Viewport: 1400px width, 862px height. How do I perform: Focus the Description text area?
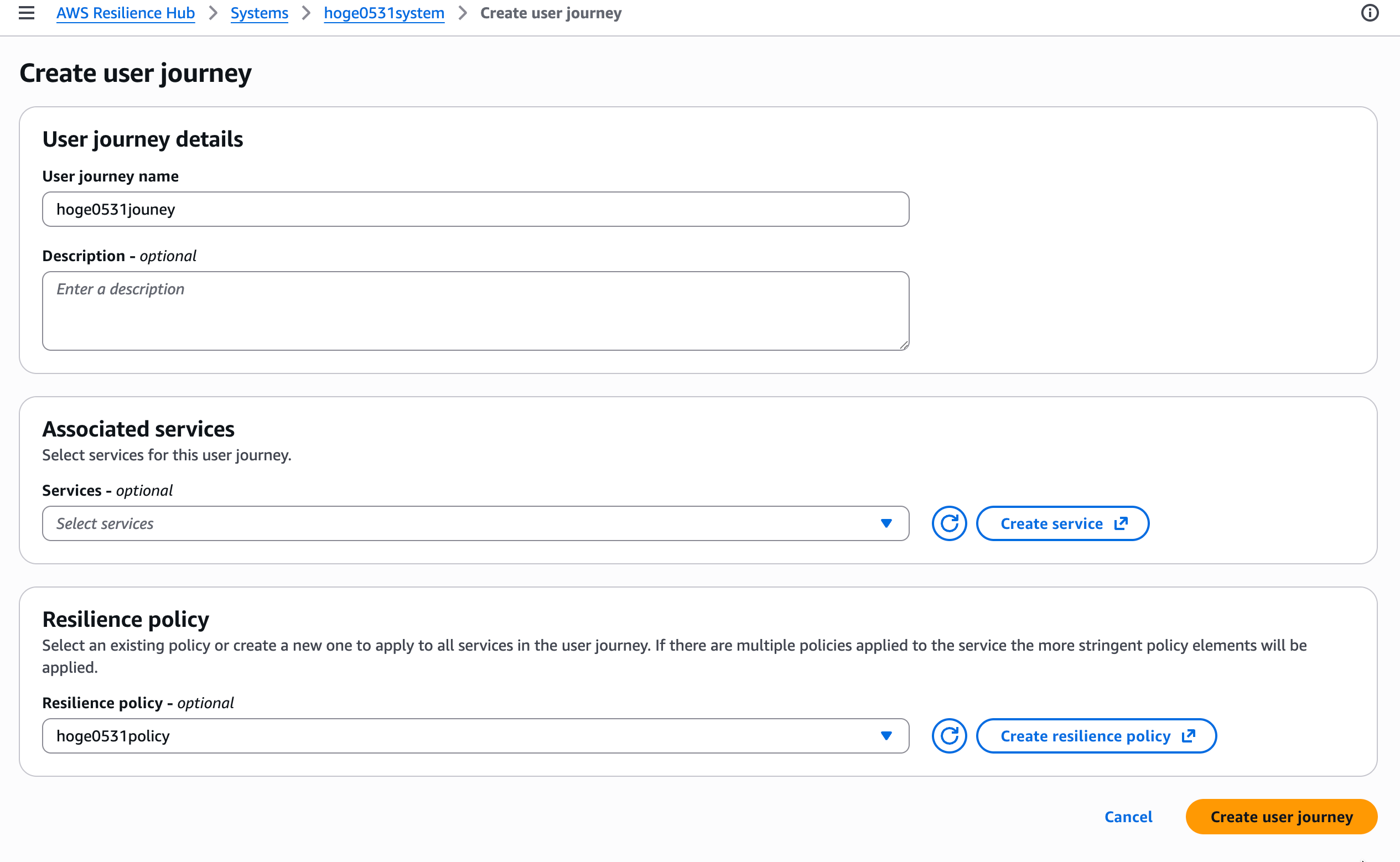pyautogui.click(x=475, y=311)
